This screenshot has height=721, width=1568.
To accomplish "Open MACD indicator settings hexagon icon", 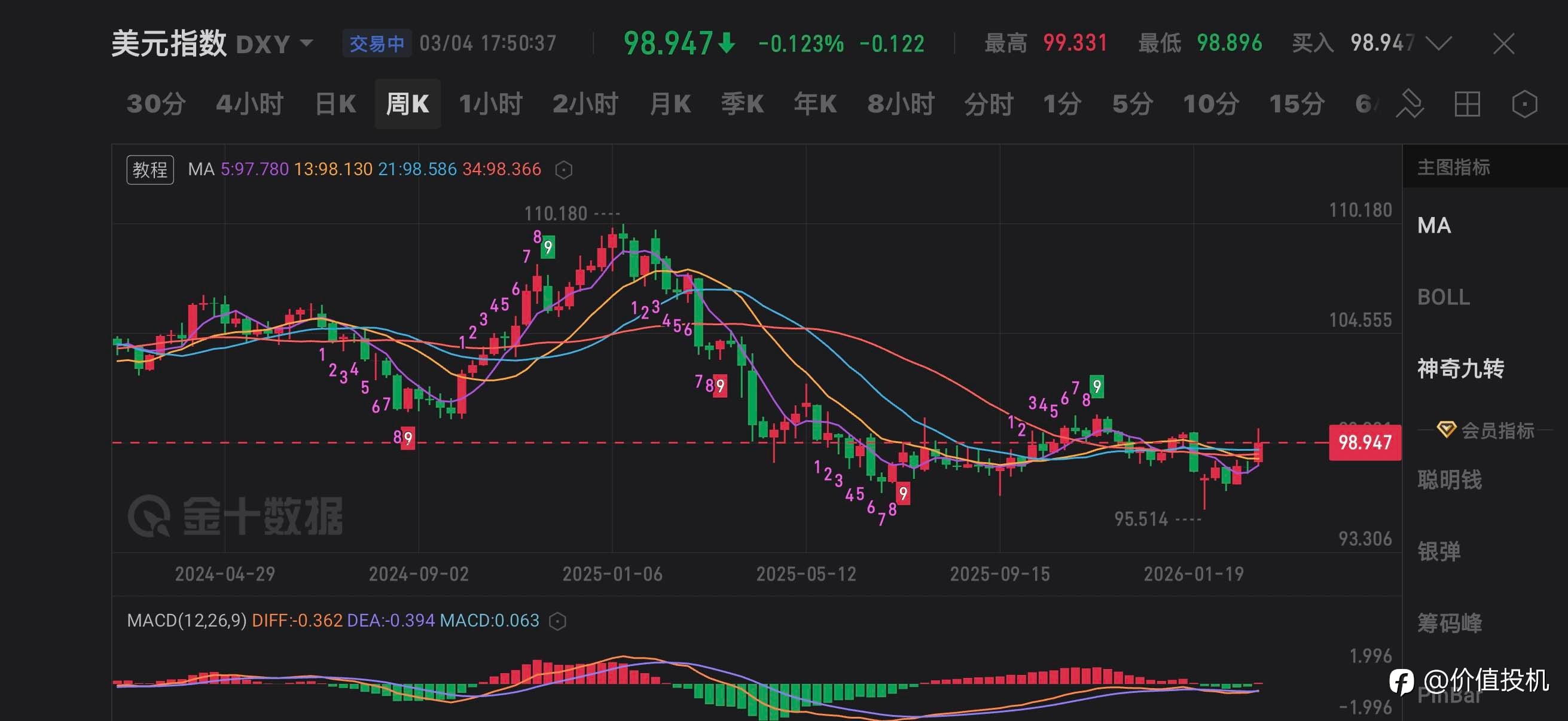I will 557,621.
